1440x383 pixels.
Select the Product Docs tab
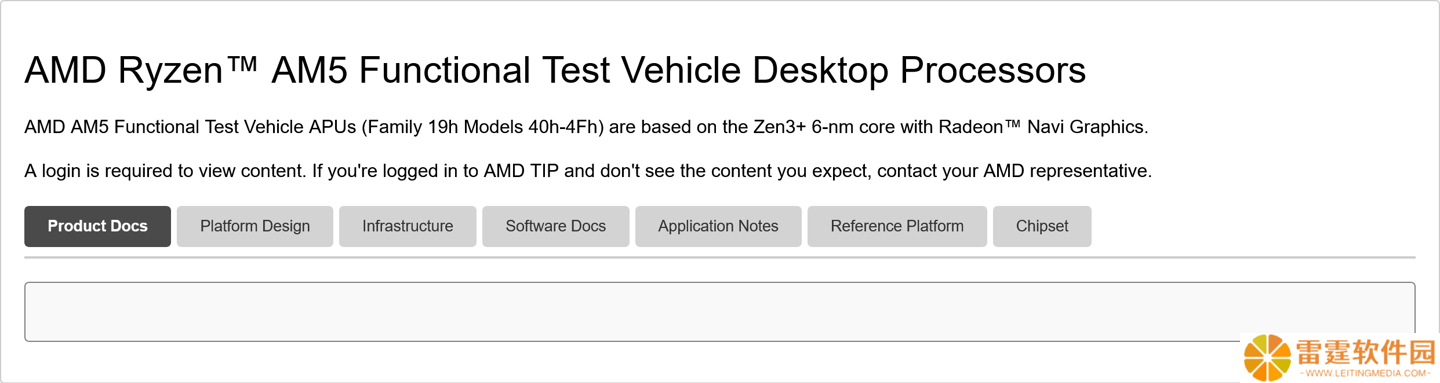click(98, 226)
